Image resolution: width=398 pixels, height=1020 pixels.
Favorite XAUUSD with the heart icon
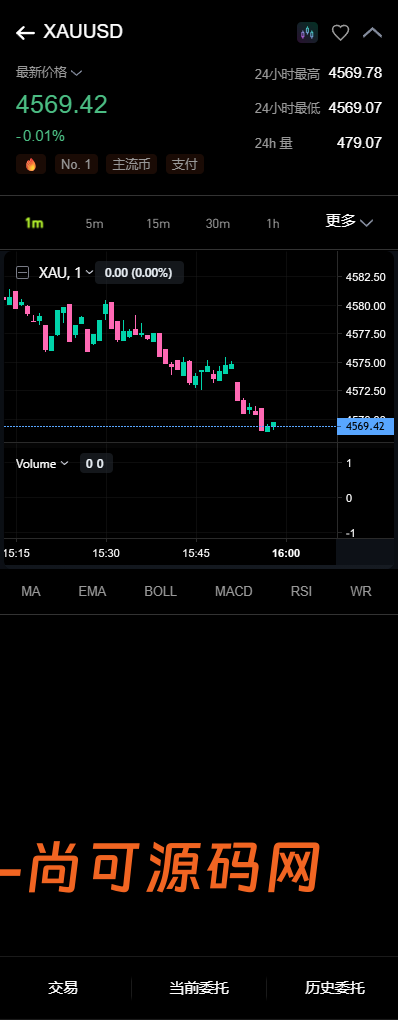pyautogui.click(x=340, y=33)
